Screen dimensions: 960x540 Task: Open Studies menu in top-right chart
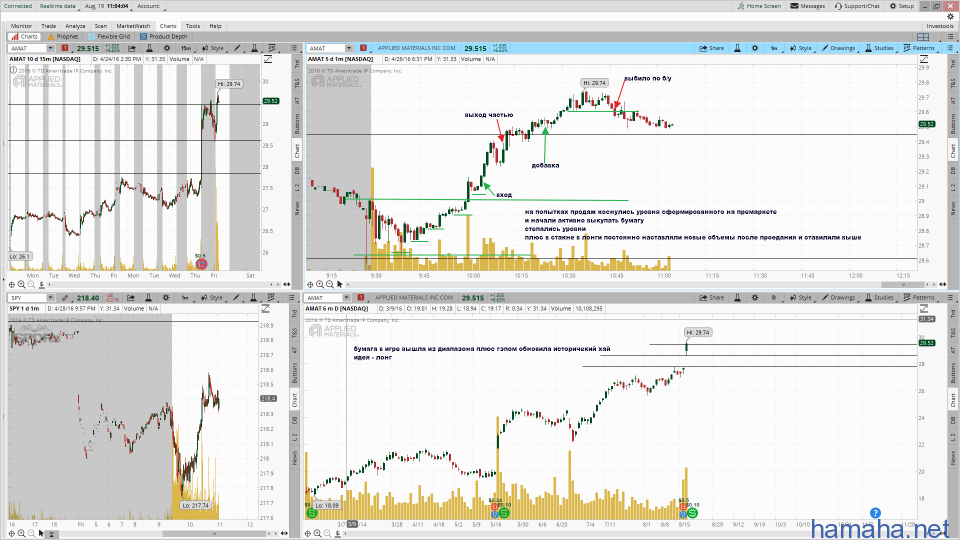click(x=879, y=48)
